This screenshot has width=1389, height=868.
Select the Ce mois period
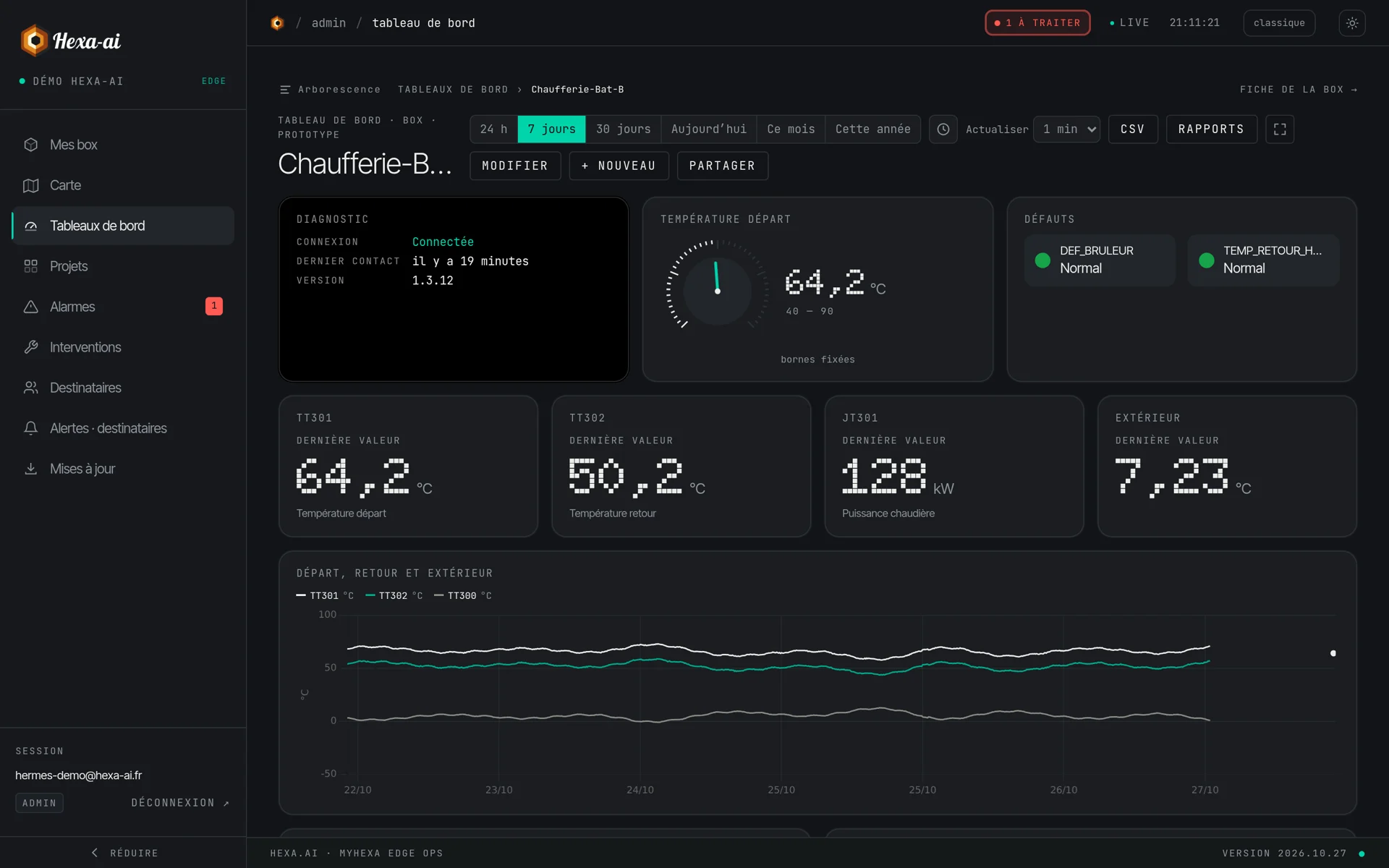click(x=791, y=129)
